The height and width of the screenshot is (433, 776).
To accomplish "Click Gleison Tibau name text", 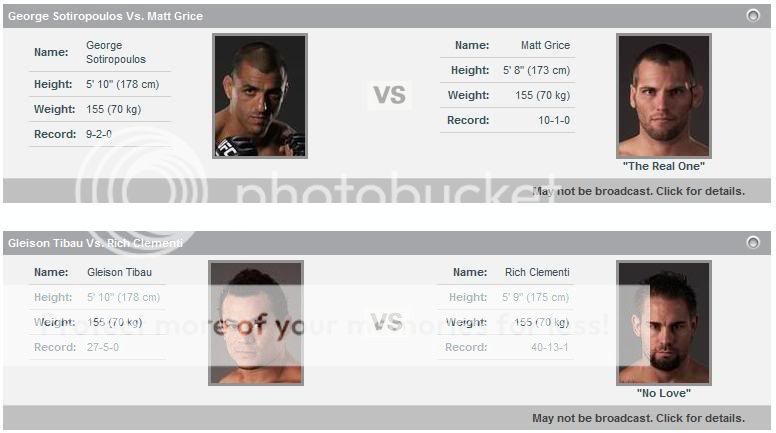I will [119, 272].
